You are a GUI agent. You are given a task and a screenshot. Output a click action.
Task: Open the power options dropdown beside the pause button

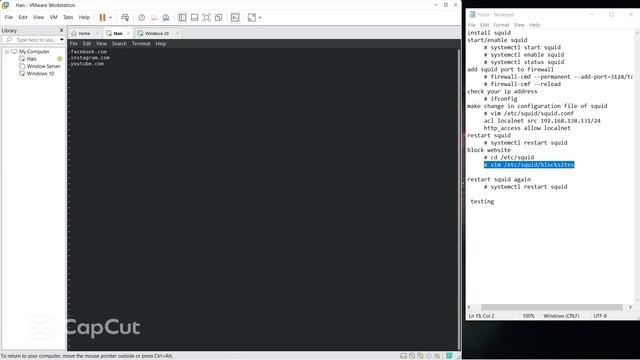(111, 18)
